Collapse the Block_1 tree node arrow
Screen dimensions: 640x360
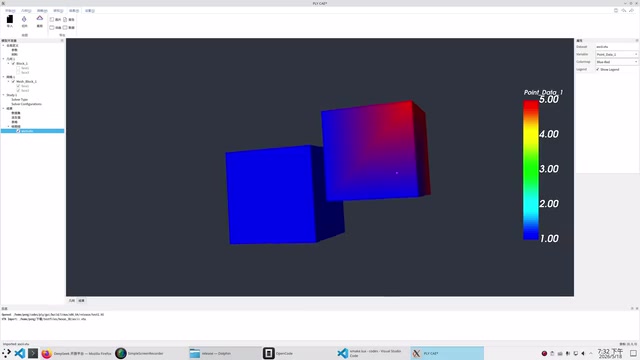(x=9, y=64)
